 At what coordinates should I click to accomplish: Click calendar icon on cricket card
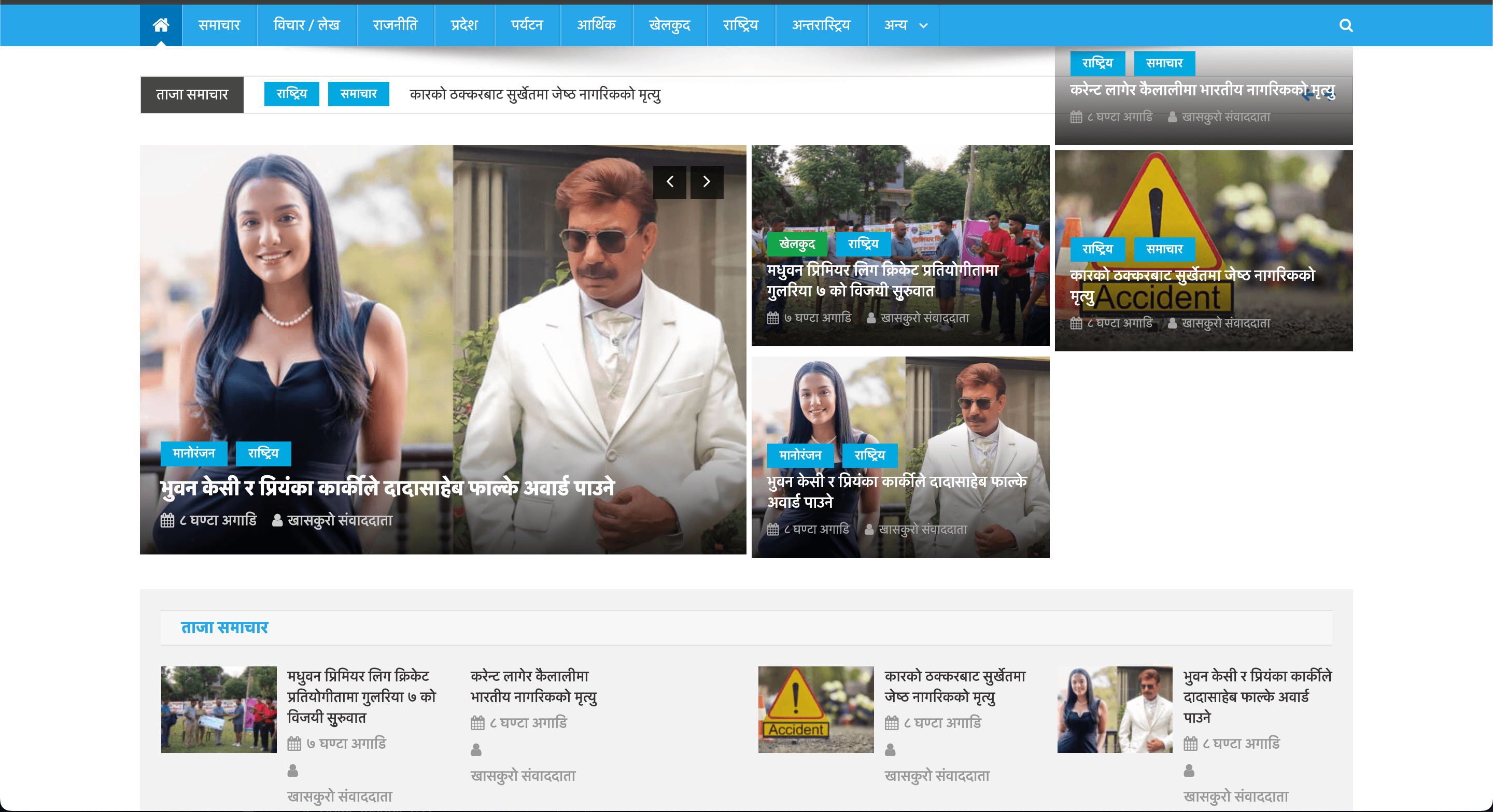click(x=772, y=318)
